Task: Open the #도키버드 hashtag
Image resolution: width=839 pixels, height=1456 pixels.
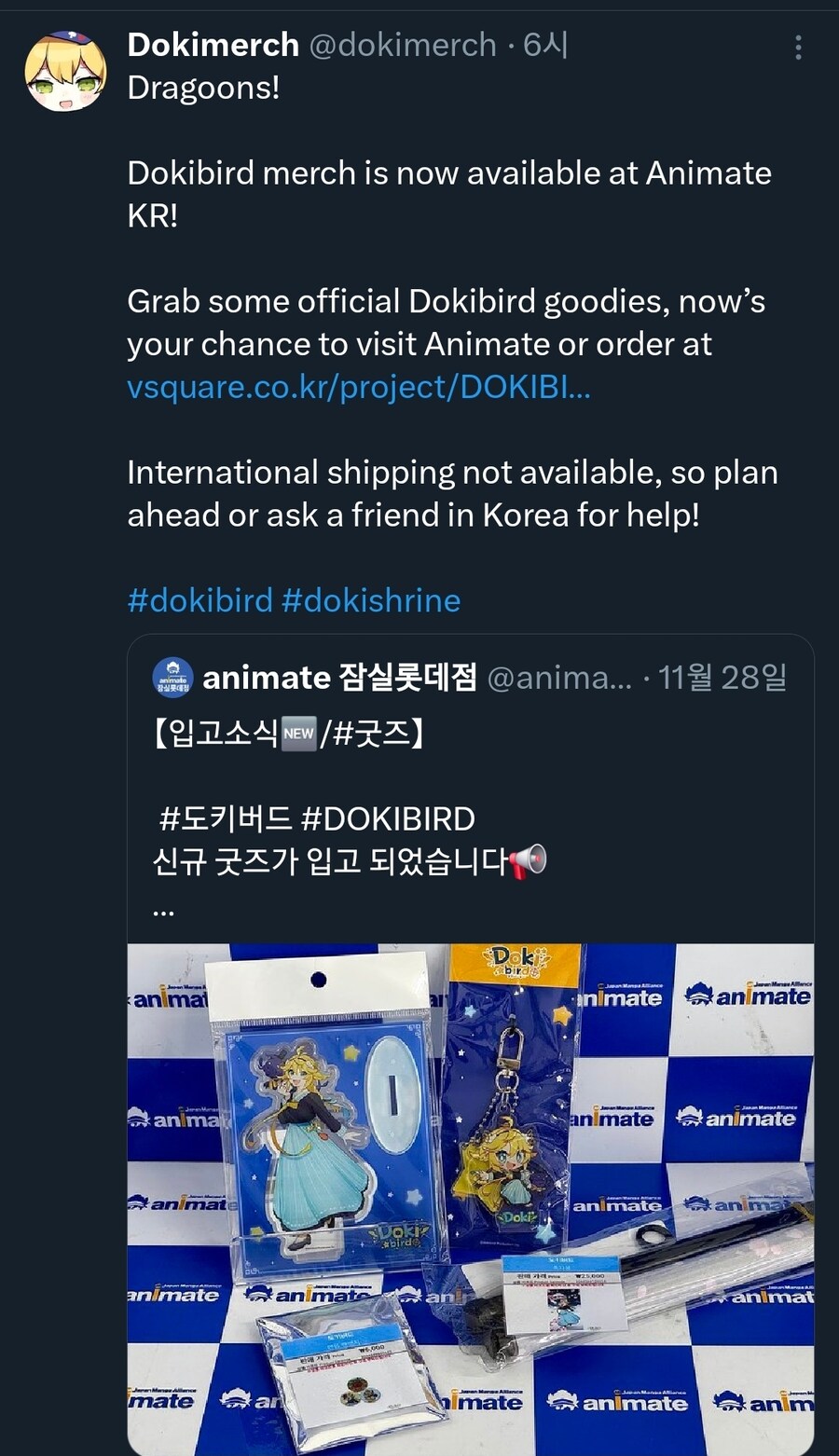Action: click(x=227, y=819)
